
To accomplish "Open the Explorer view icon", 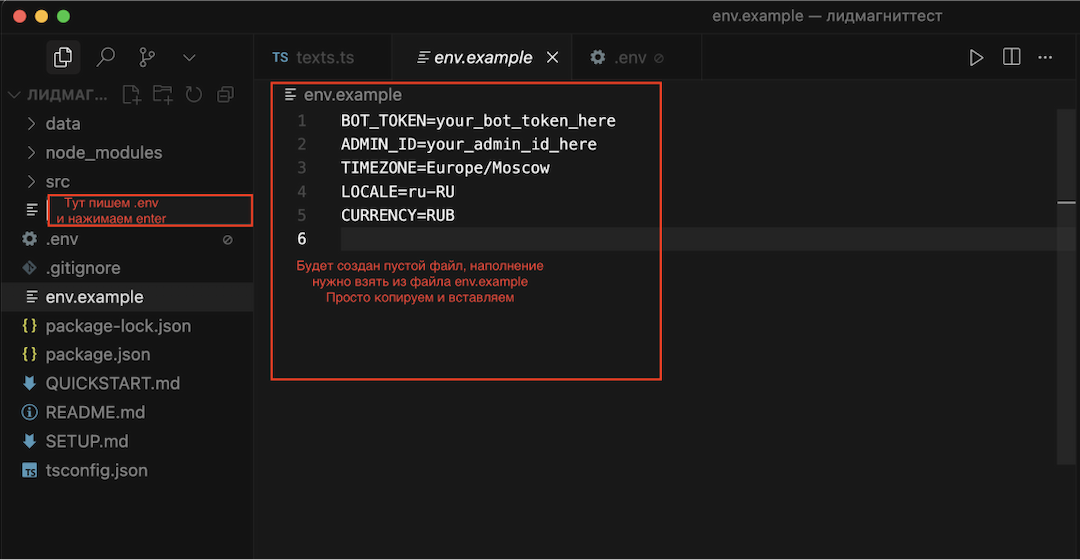I will coord(63,58).
